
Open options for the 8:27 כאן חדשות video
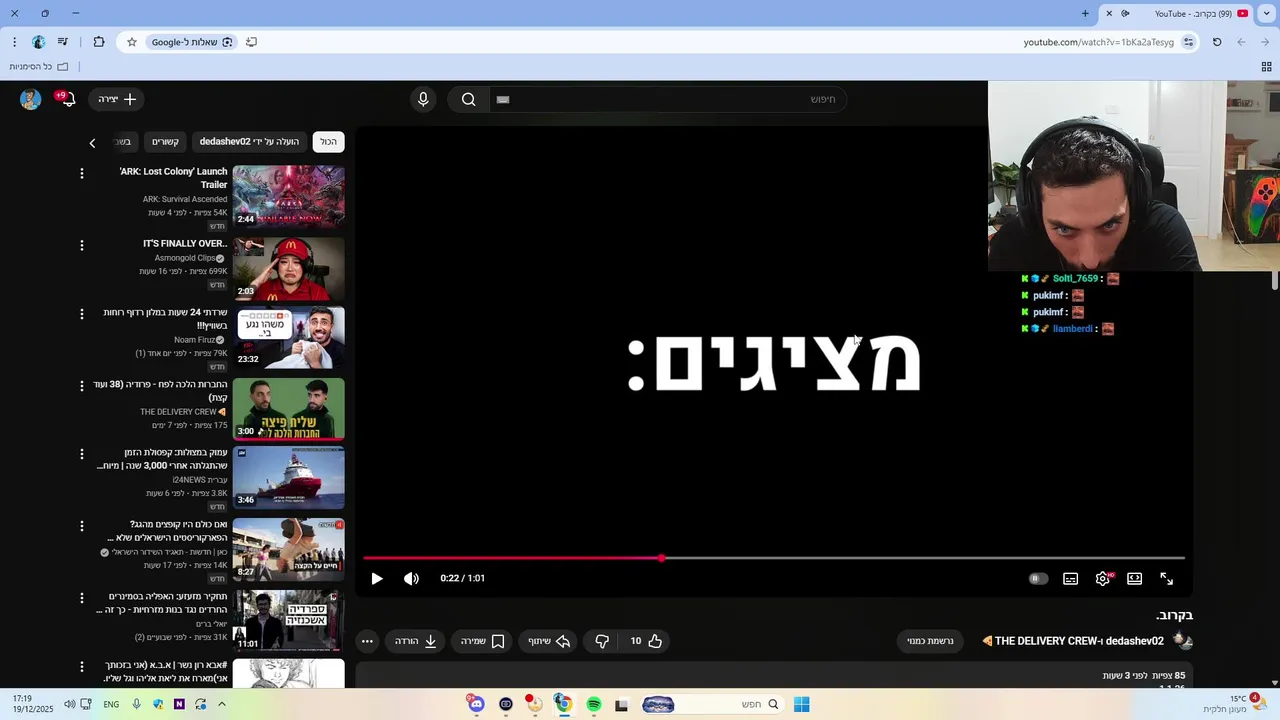(x=82, y=526)
